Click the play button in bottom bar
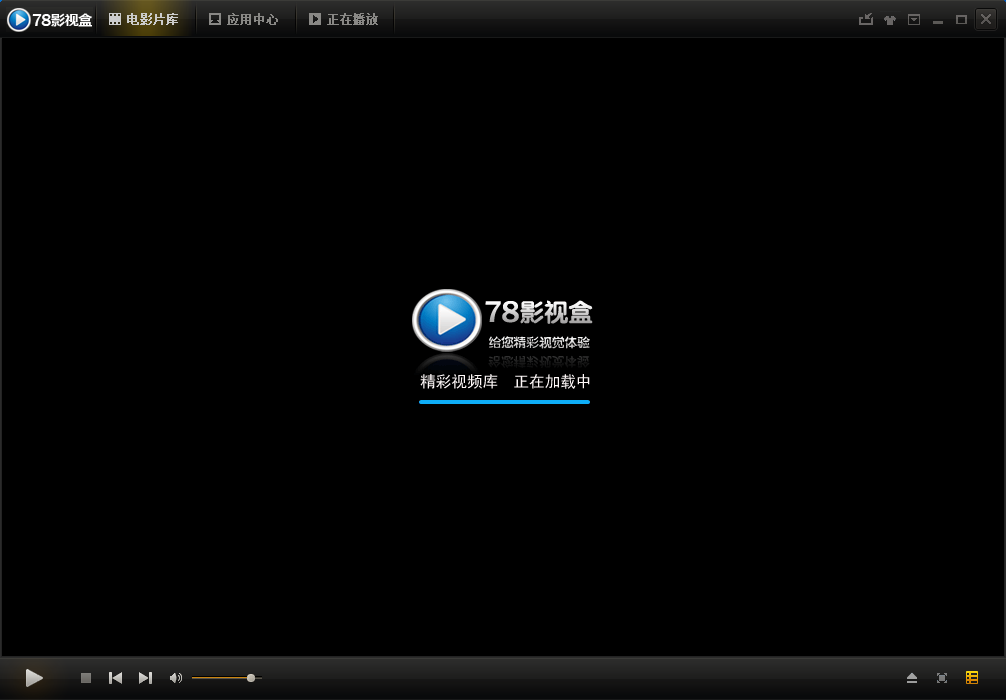The width and height of the screenshot is (1006, 700). [x=34, y=678]
